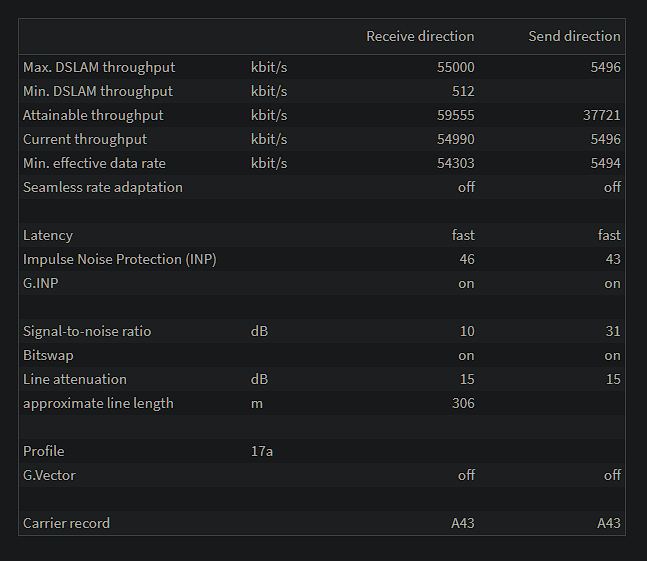Click the Send direction column header

coord(574,36)
